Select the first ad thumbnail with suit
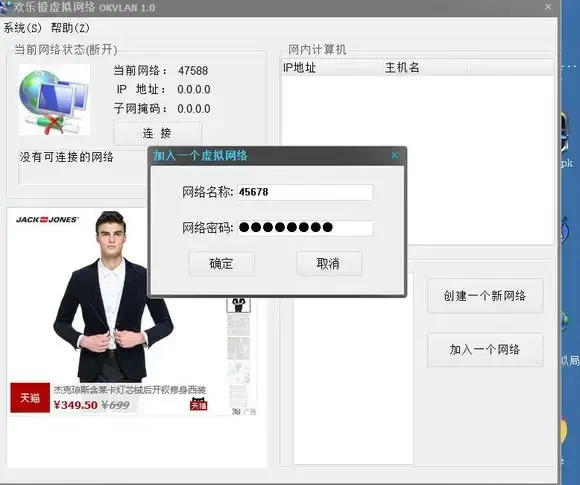Screen dimensions: 580x485 tap(238, 304)
